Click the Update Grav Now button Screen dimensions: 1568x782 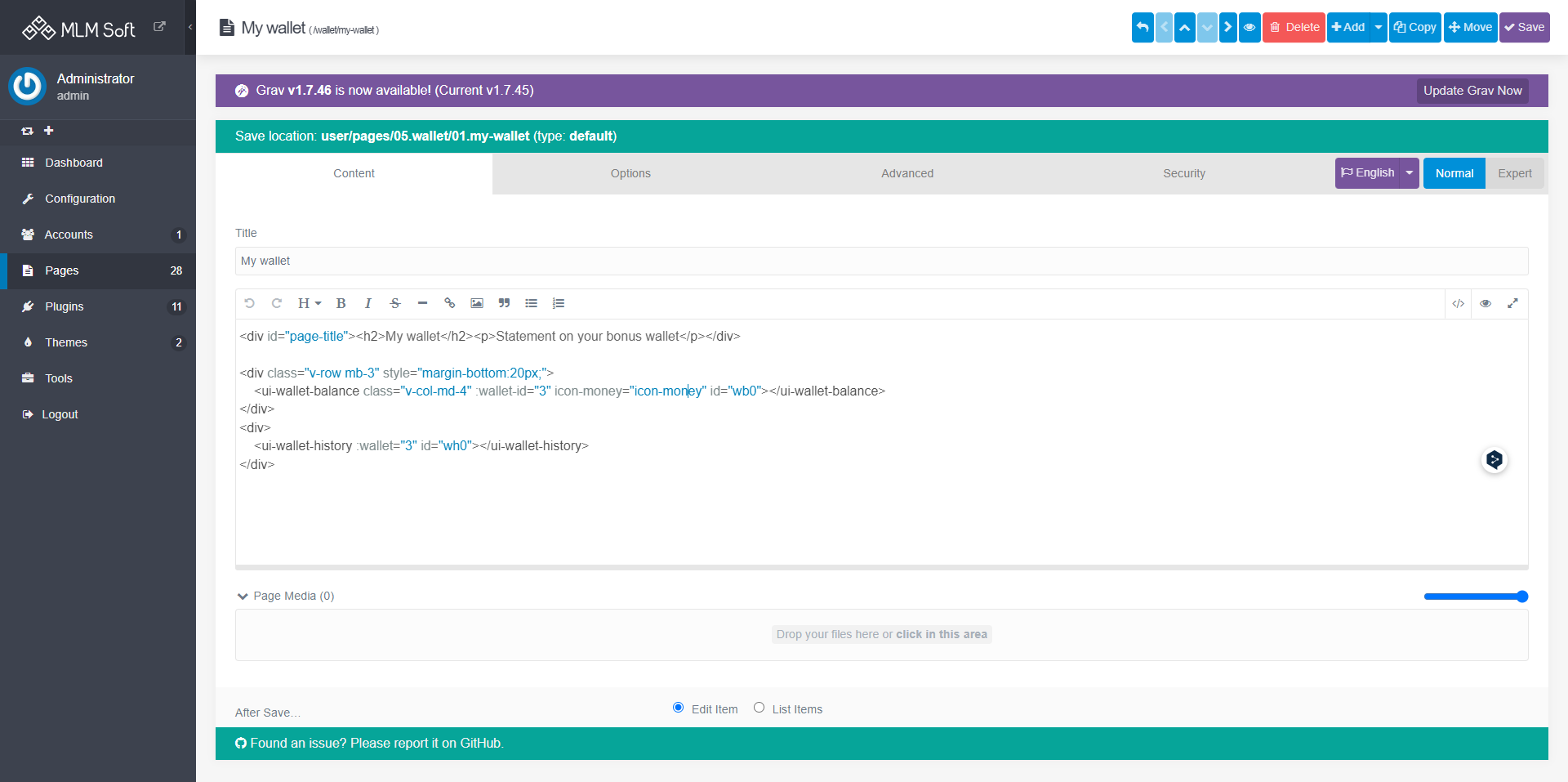point(1472,91)
